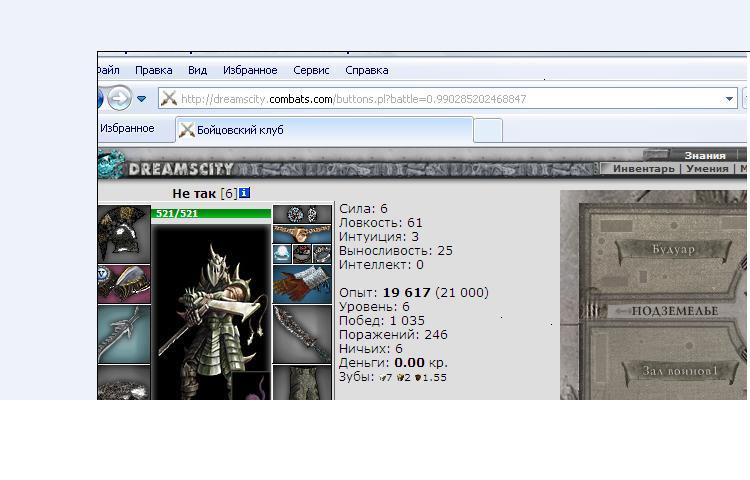Click the crossed swords icon in address bar
750x480 pixels.
click(x=168, y=98)
